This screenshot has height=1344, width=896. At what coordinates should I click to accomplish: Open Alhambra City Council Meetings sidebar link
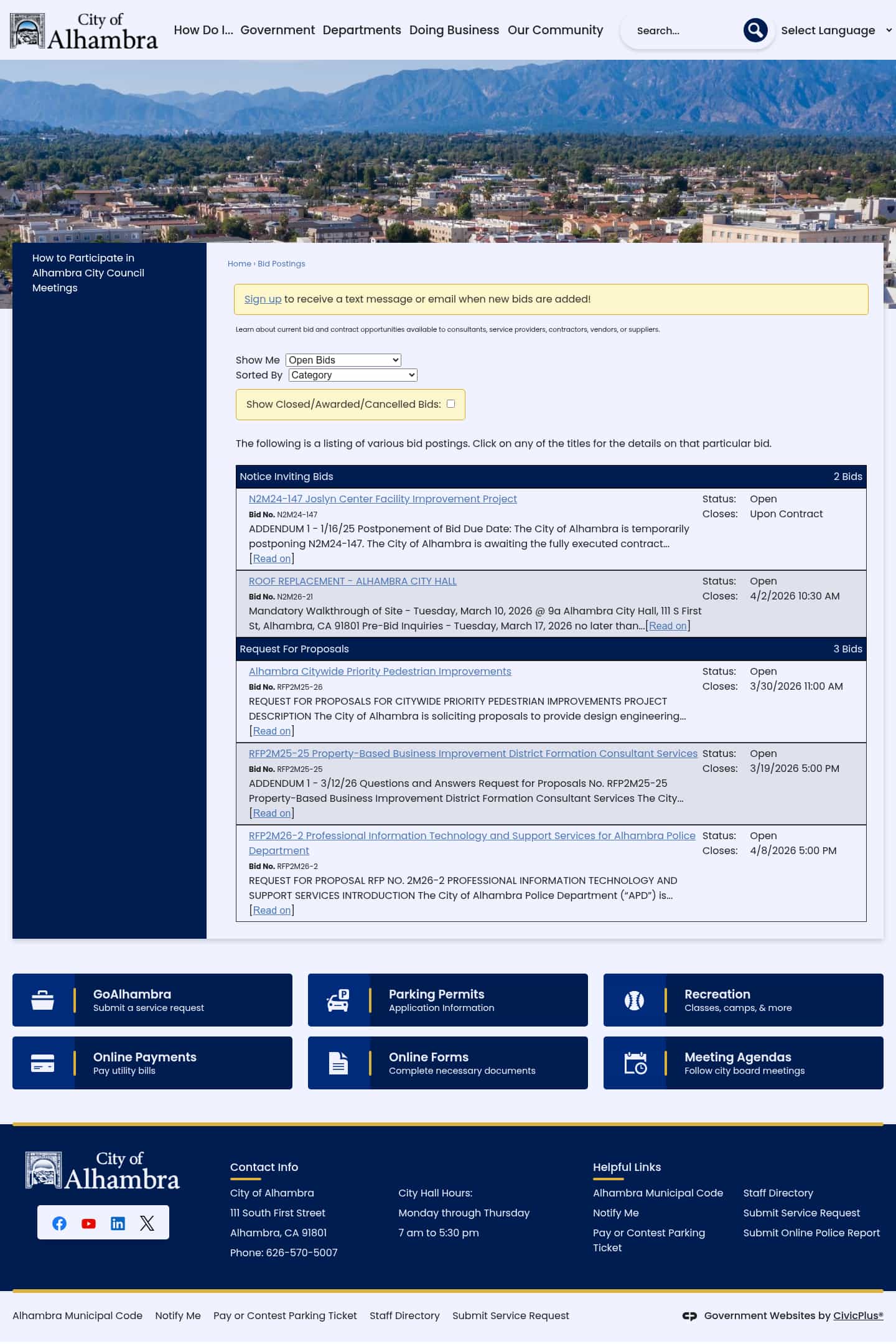88,273
